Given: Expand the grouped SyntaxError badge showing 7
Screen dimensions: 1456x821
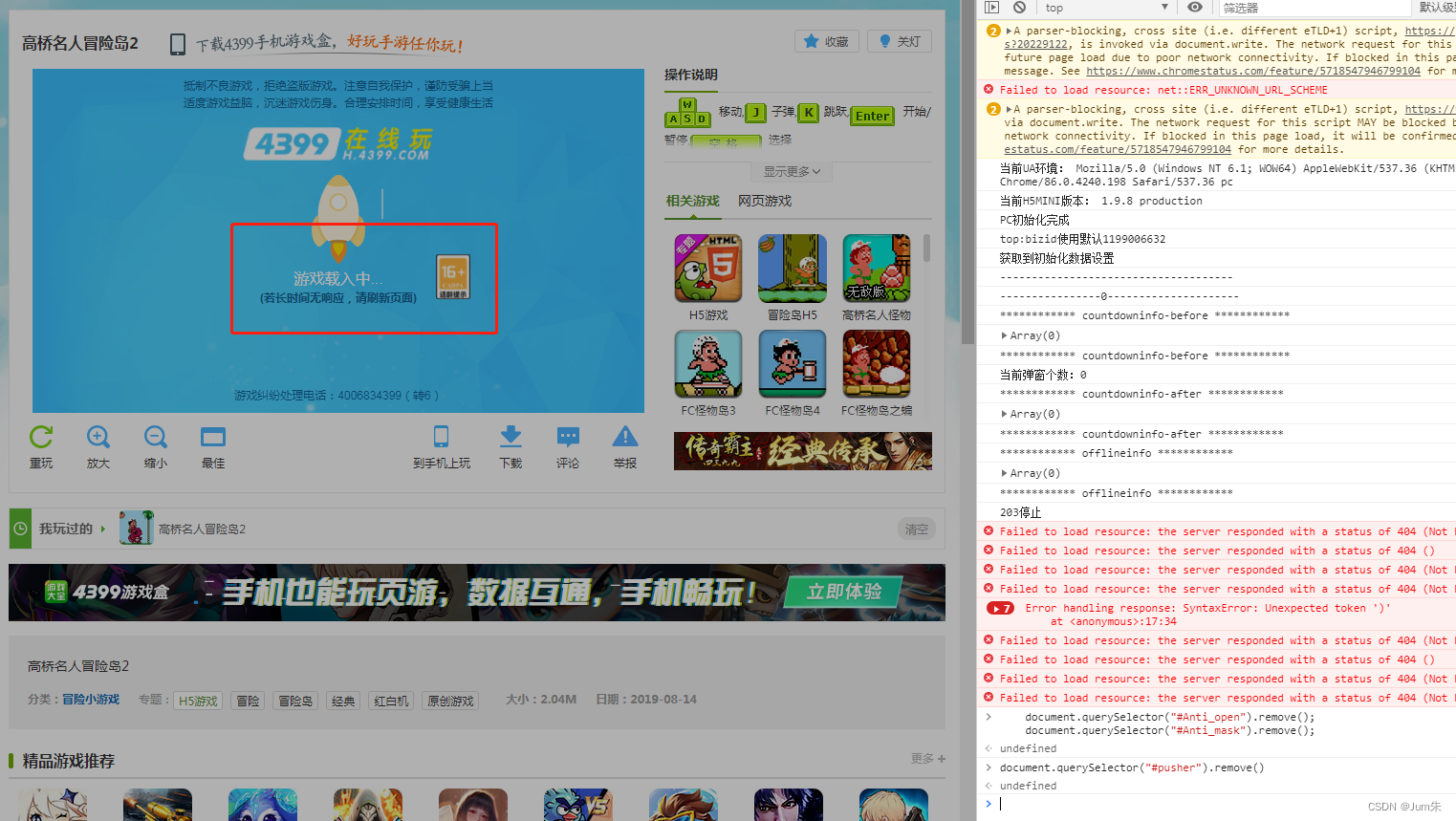Looking at the screenshot, I should (1000, 608).
